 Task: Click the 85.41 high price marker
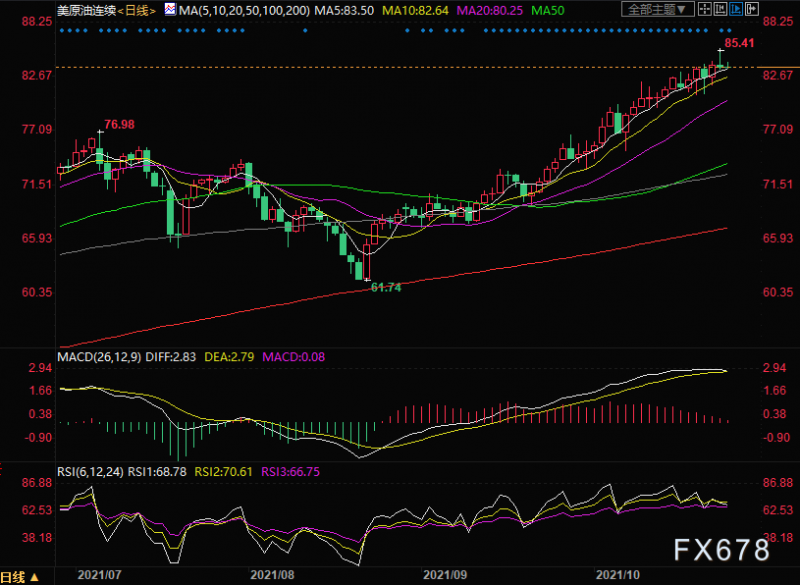click(x=739, y=43)
